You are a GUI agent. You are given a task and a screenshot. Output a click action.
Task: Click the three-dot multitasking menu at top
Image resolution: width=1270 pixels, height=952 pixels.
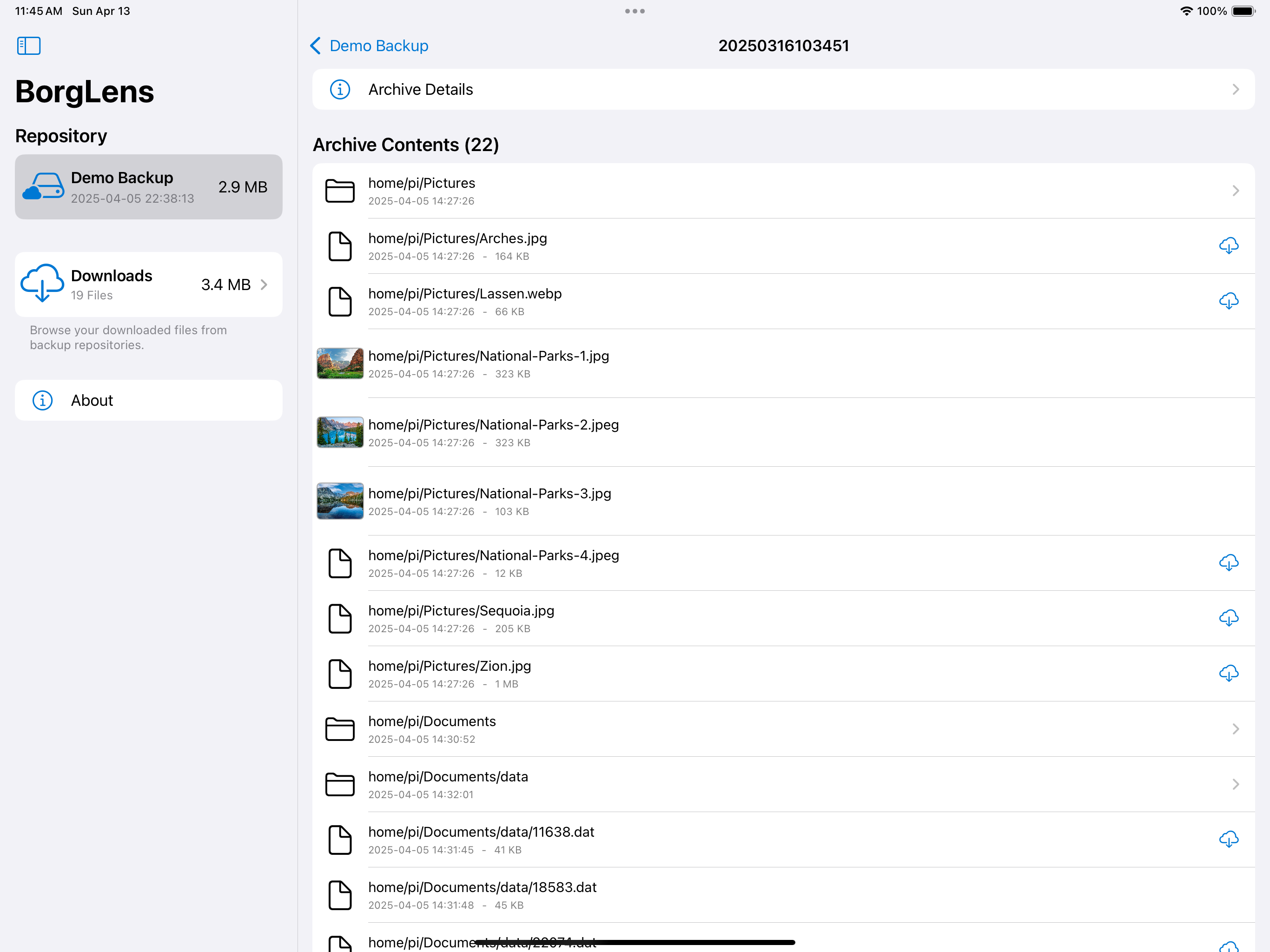point(635,11)
